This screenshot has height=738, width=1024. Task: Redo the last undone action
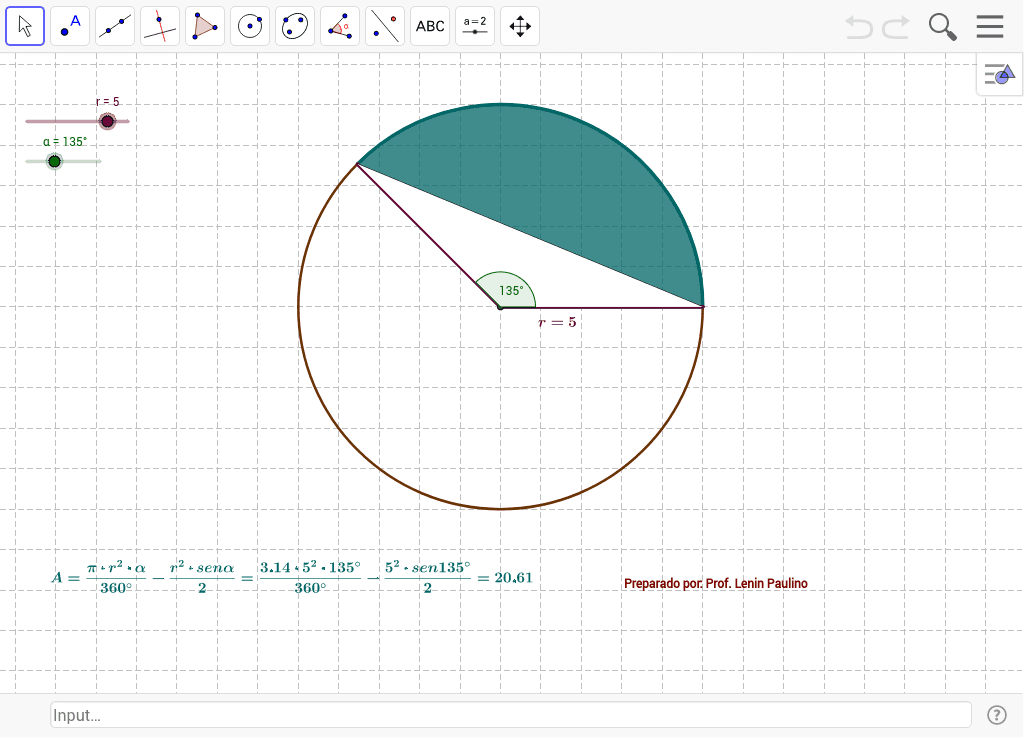[x=896, y=26]
